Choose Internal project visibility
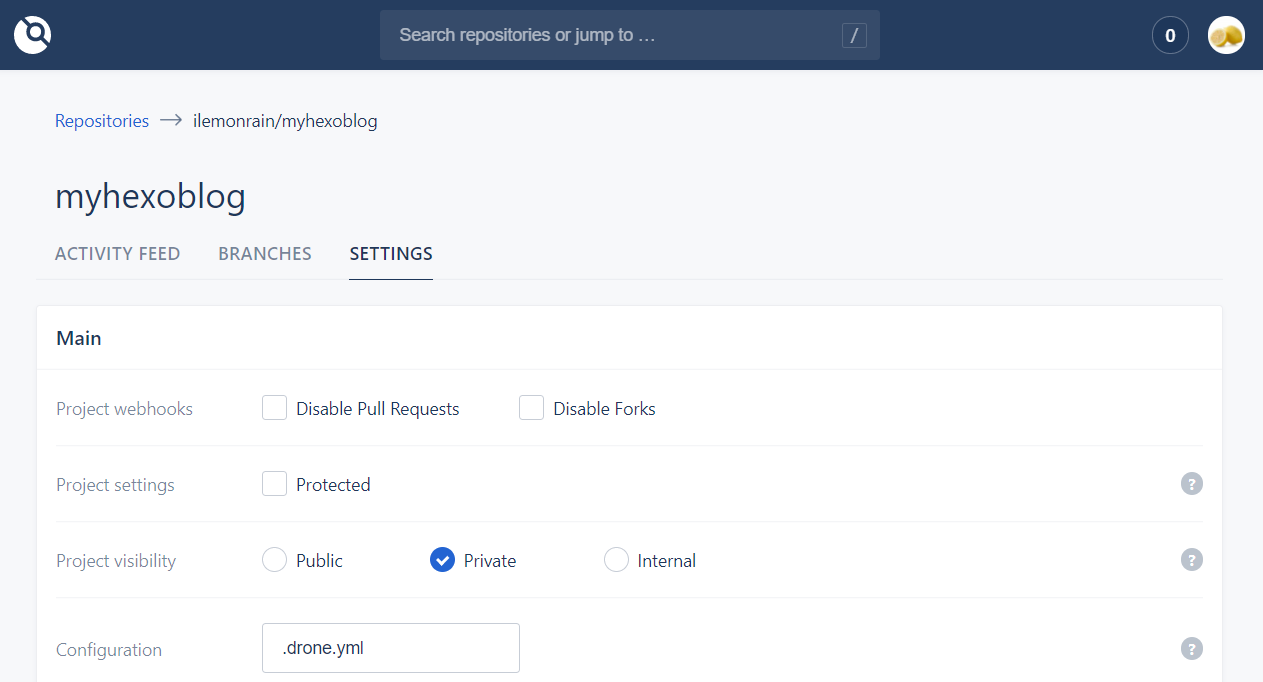 (616, 560)
